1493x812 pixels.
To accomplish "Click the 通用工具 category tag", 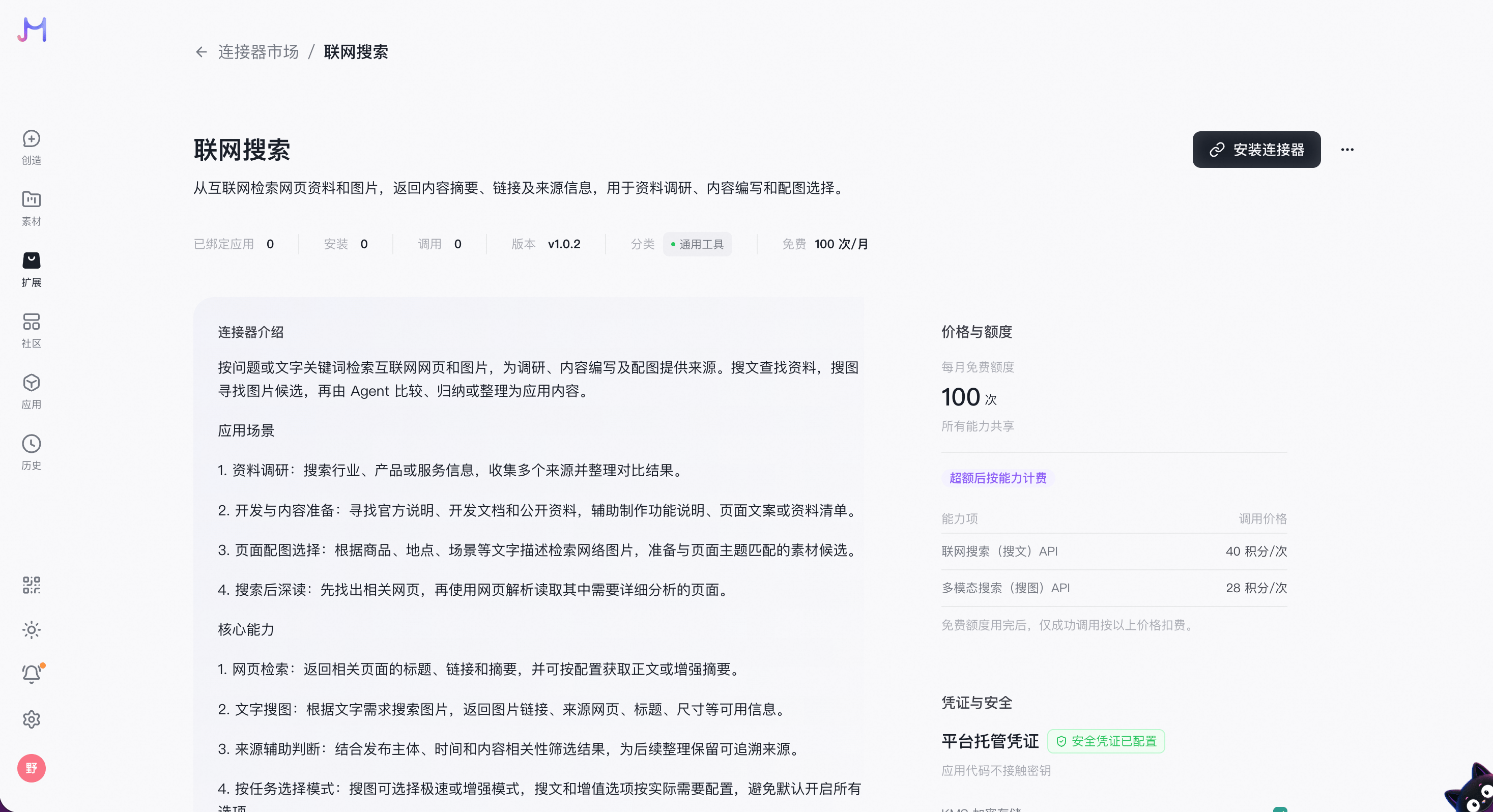I will (x=697, y=244).
